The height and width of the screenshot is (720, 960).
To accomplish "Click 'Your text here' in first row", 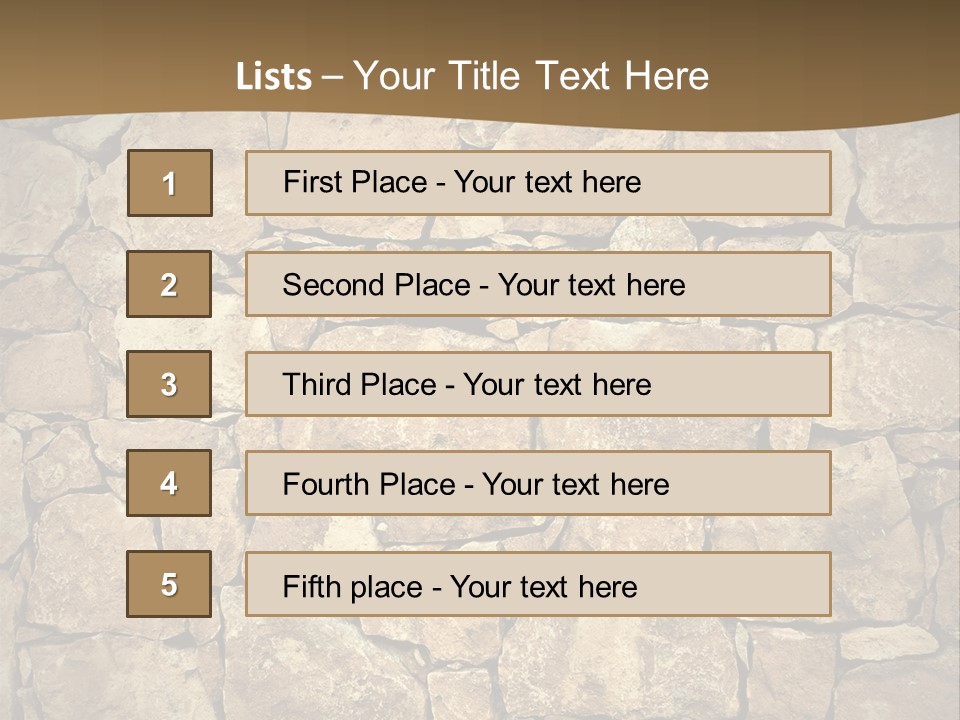I will (x=547, y=182).
